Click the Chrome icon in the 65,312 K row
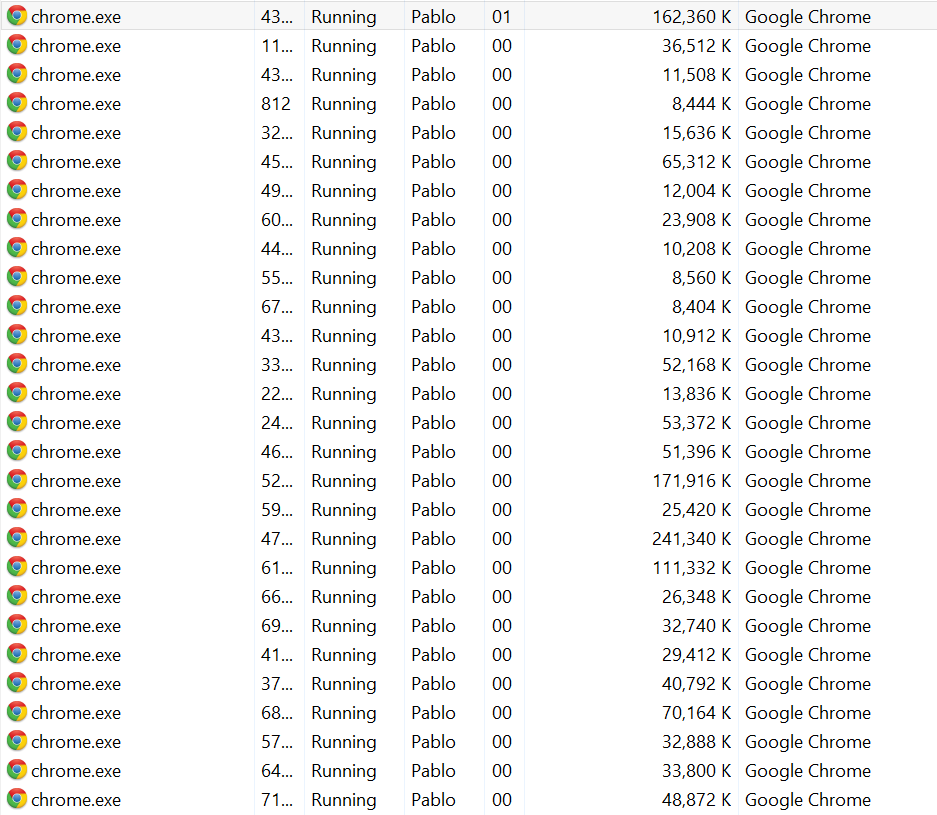The image size is (937, 815). (17, 161)
